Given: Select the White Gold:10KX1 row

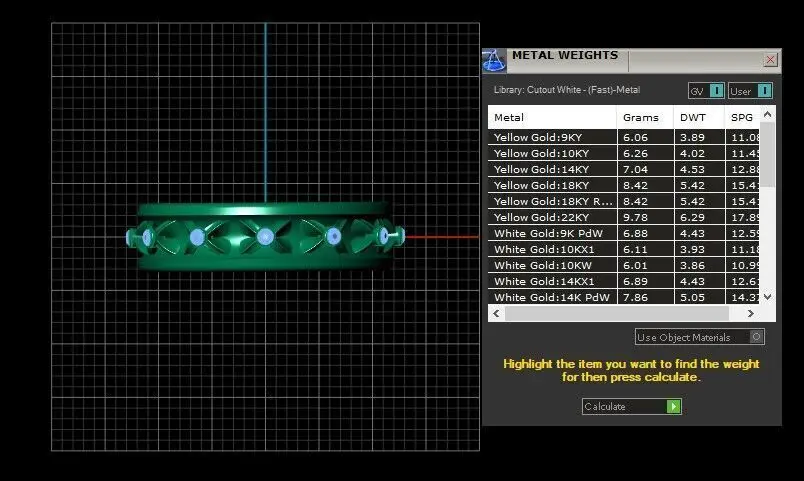Looking at the screenshot, I should click(x=624, y=249).
